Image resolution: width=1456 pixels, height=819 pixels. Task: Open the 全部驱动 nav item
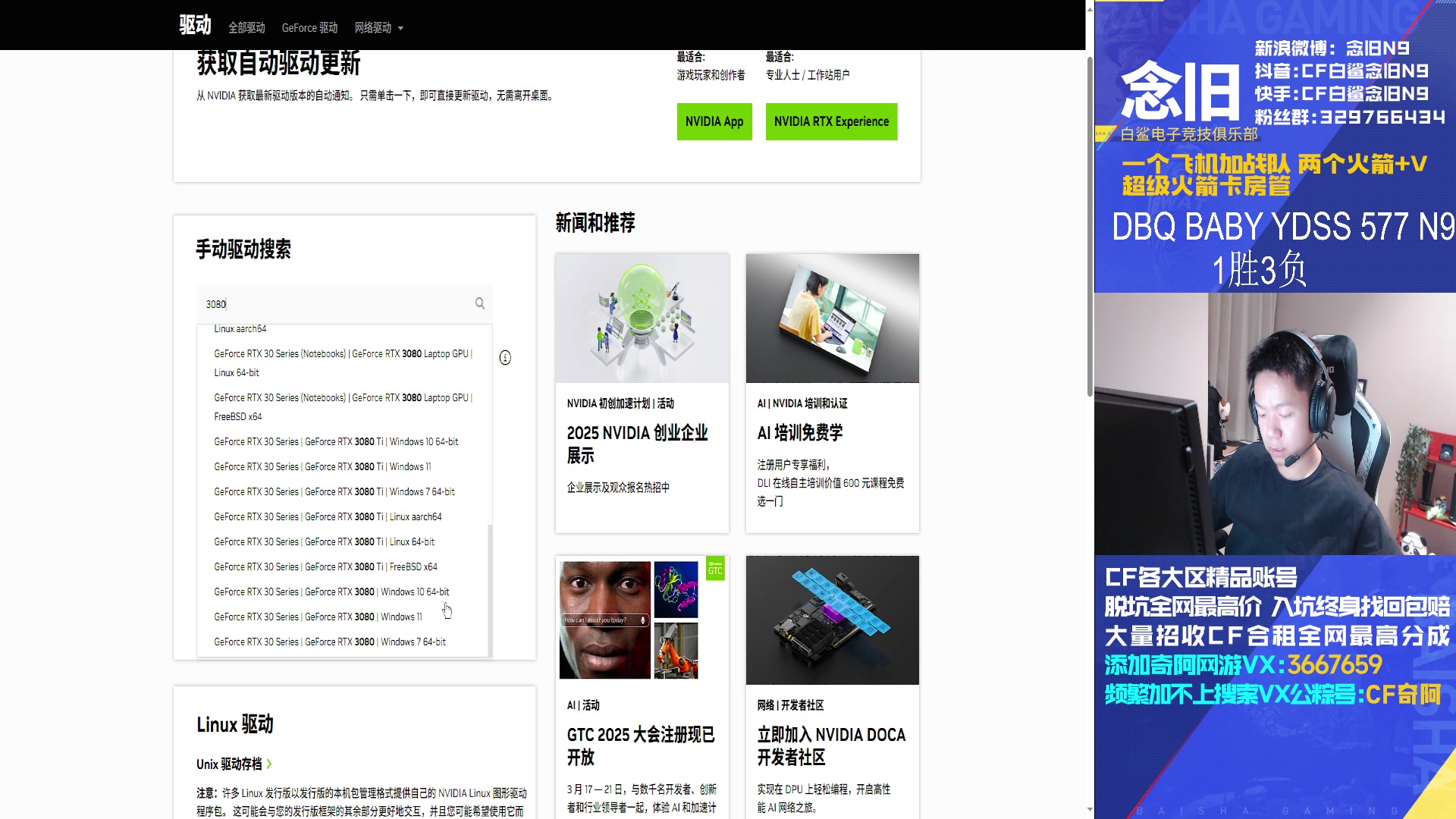(246, 28)
